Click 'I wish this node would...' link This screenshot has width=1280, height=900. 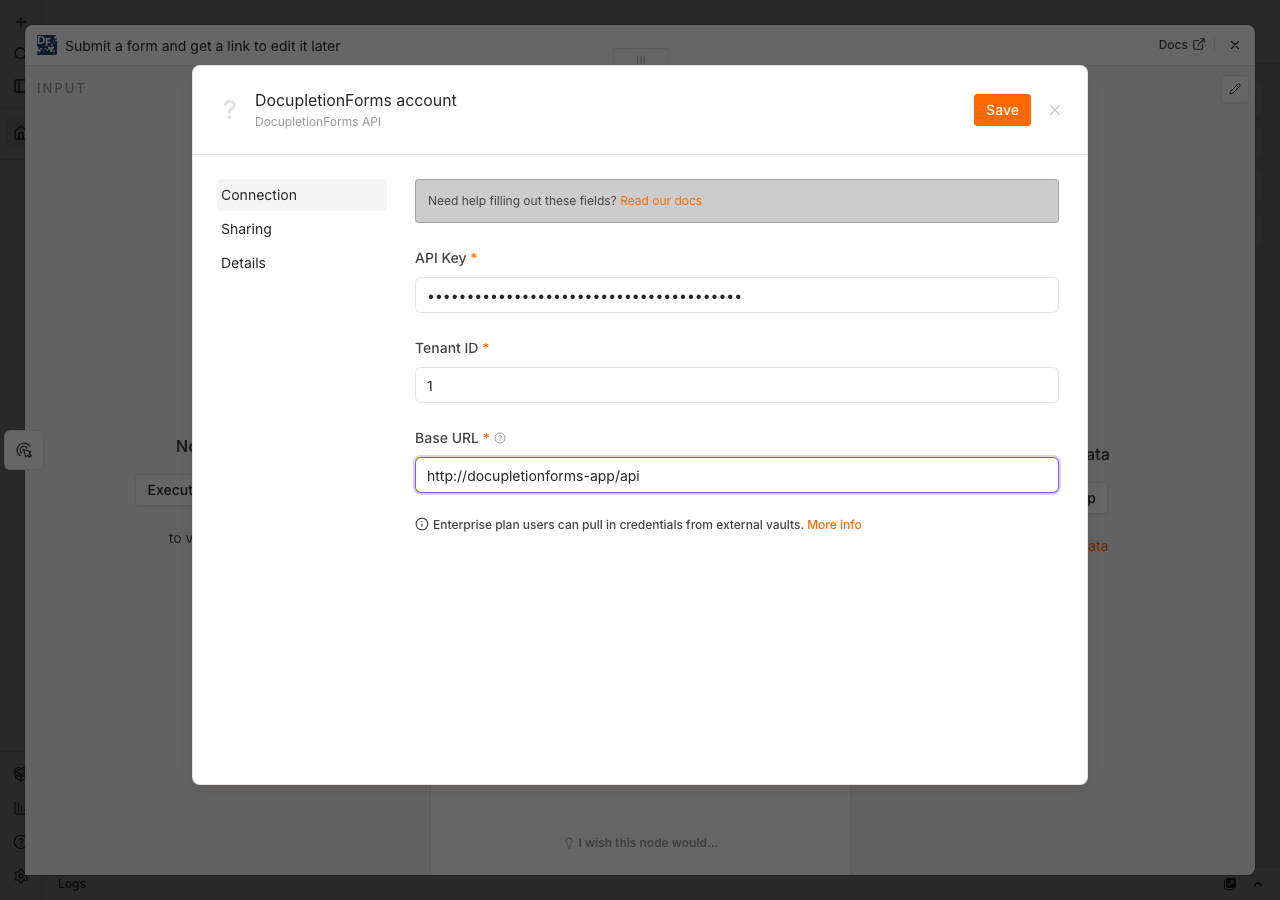point(641,843)
